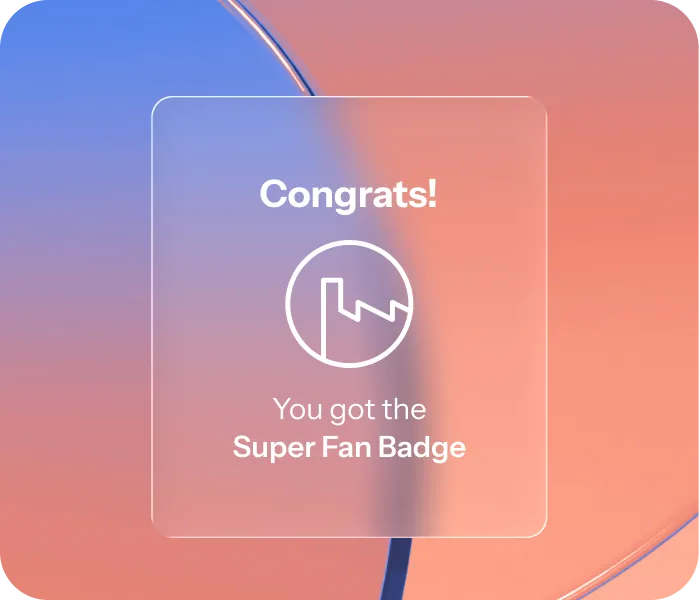The width and height of the screenshot is (699, 600).
Task: Click the factory badge icon in circle
Action: point(349,304)
